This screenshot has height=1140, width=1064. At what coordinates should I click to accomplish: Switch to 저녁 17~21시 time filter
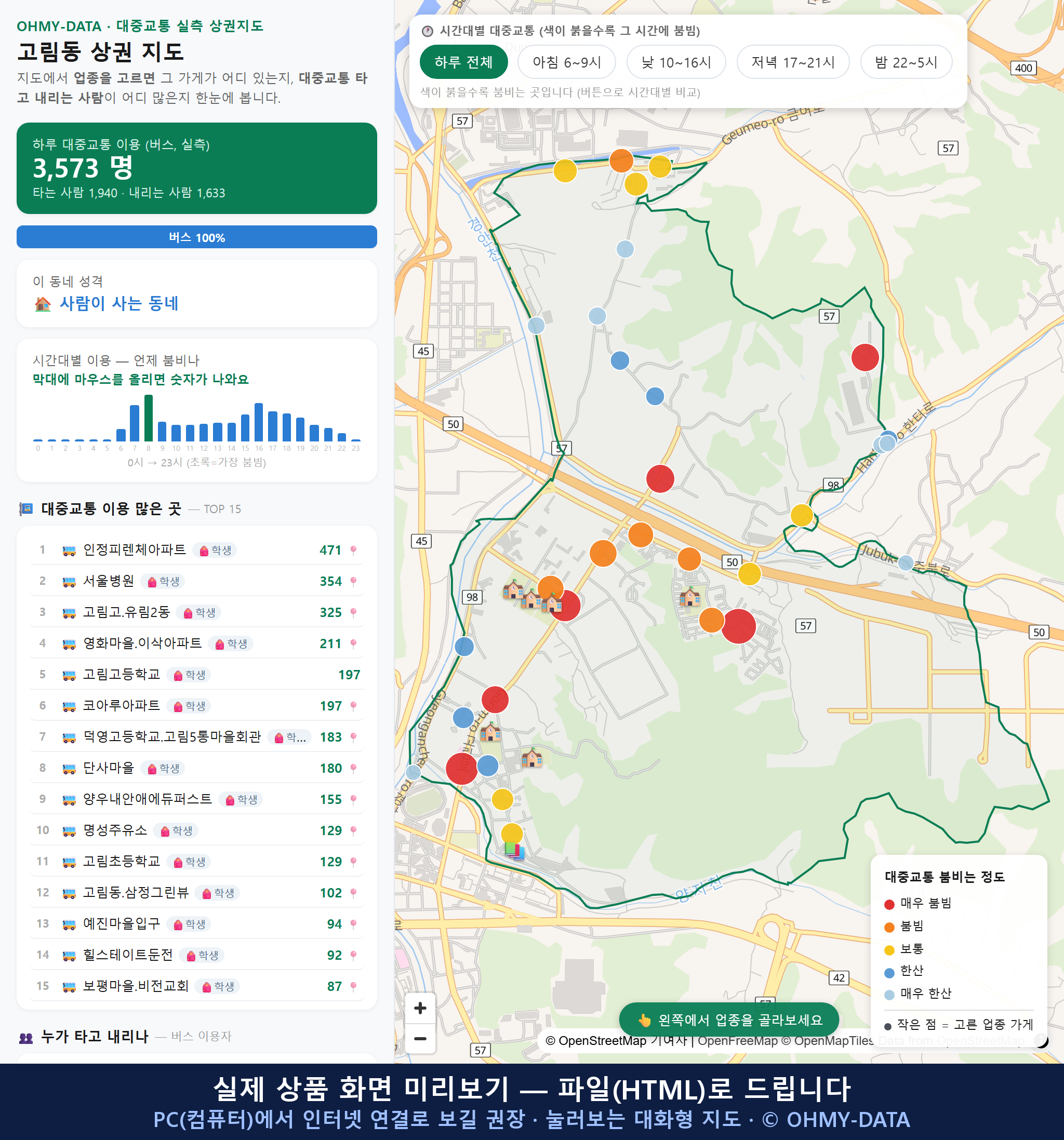click(x=792, y=62)
